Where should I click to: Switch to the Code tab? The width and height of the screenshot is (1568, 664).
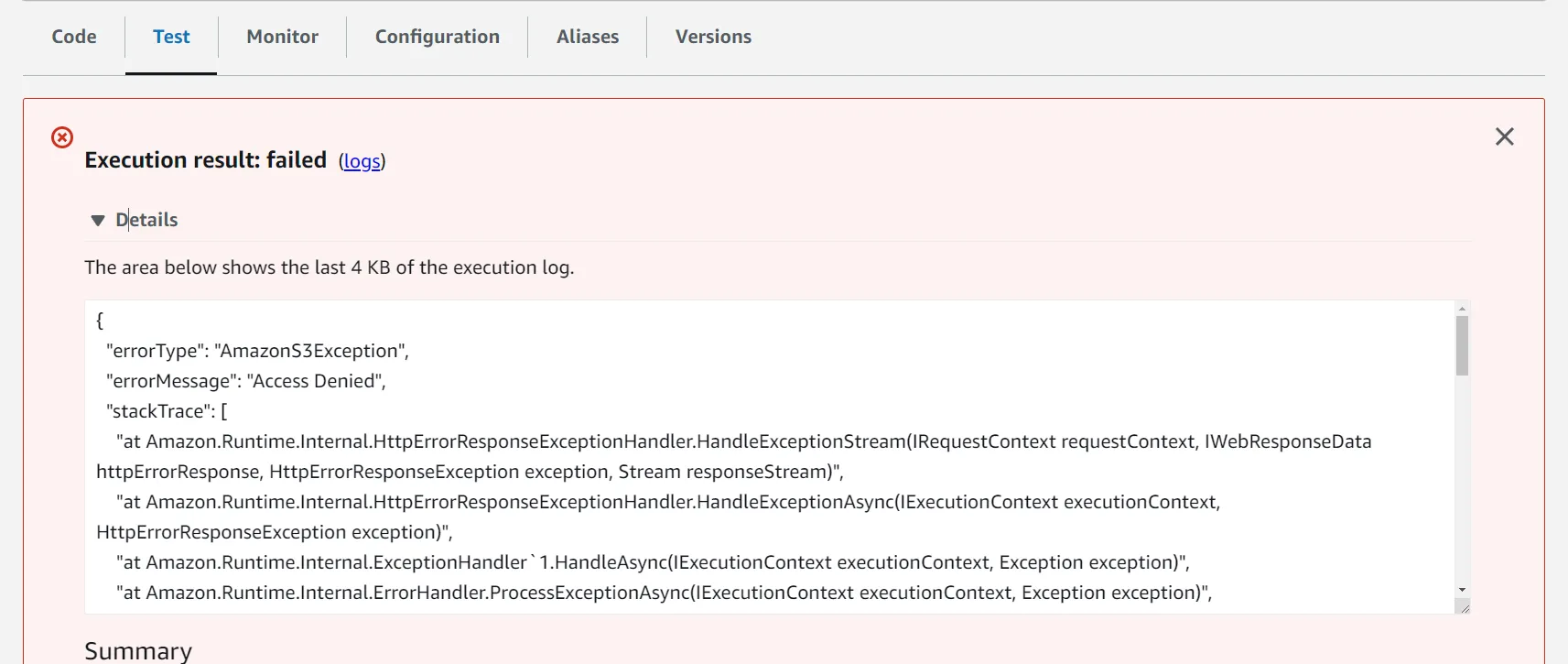click(73, 37)
